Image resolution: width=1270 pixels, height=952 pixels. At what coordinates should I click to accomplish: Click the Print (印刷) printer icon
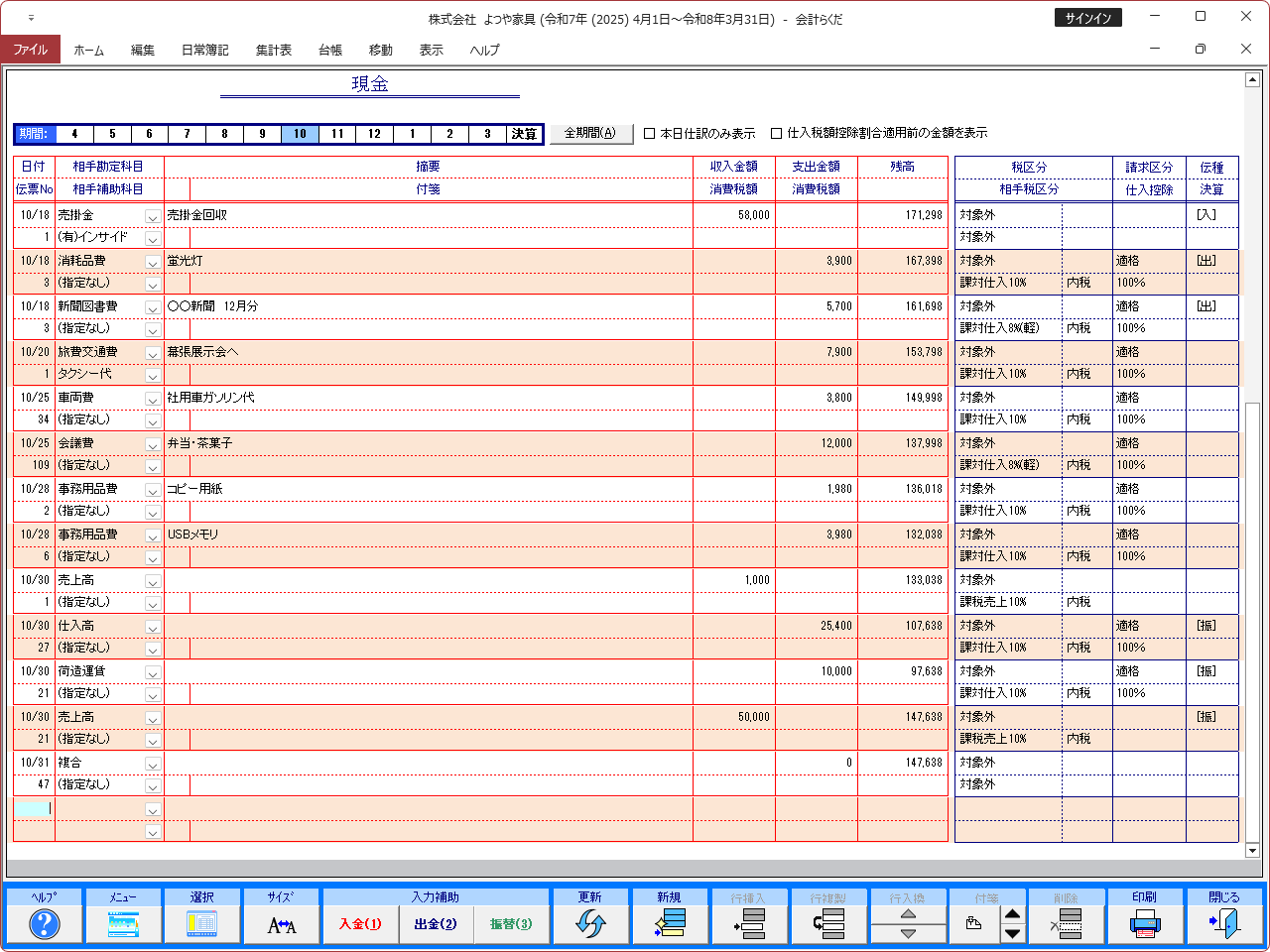1145,924
